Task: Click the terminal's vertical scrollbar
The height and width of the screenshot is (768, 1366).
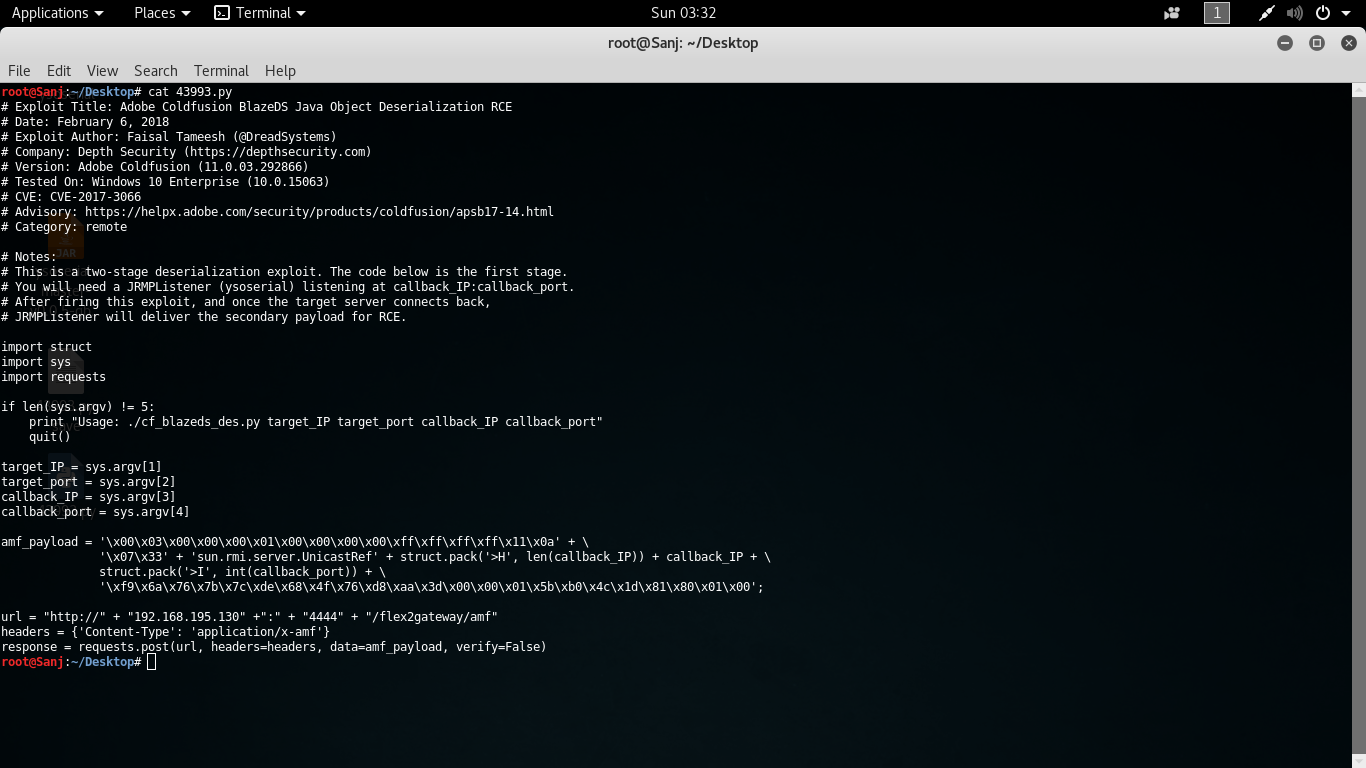Action: click(1359, 425)
